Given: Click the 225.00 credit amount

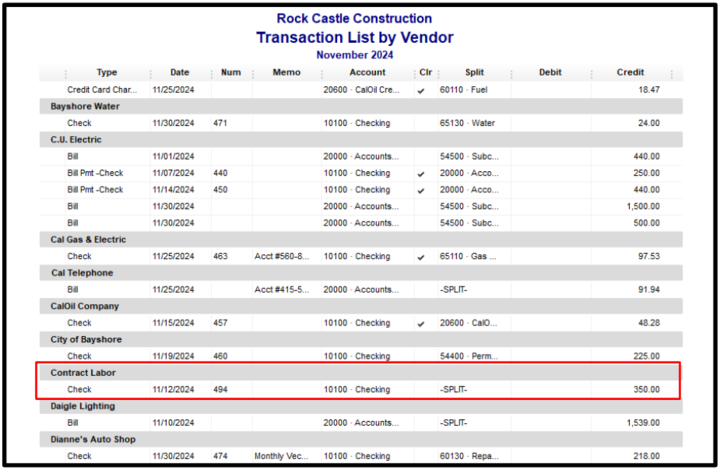Looking at the screenshot, I should pos(647,356).
